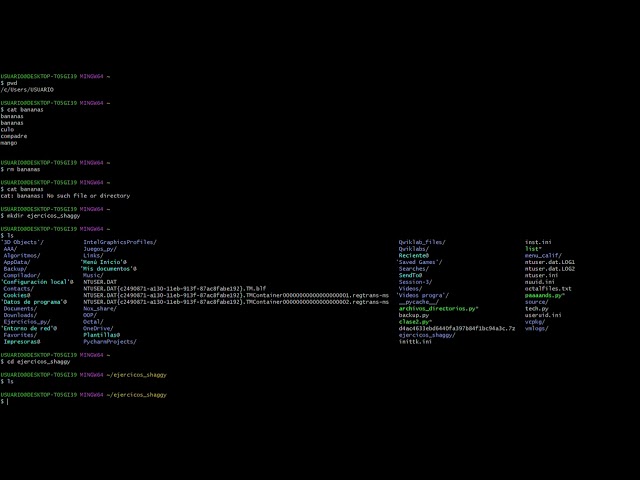
Task: Click the plain NTUSER.DAT file name
Action: tap(100, 282)
